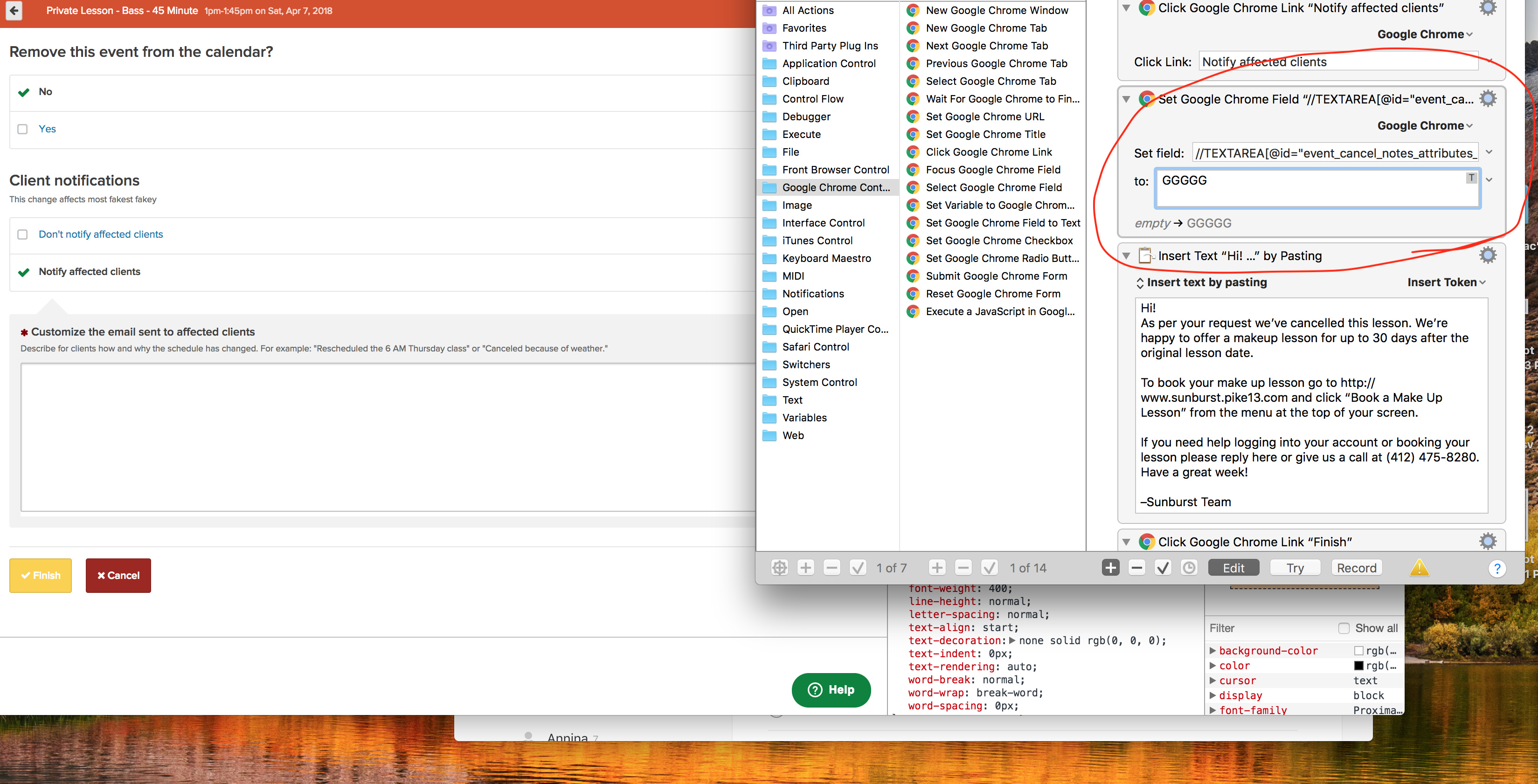Click the target-gear icon at bottom left
This screenshot has height=784, width=1538.
coord(779,567)
